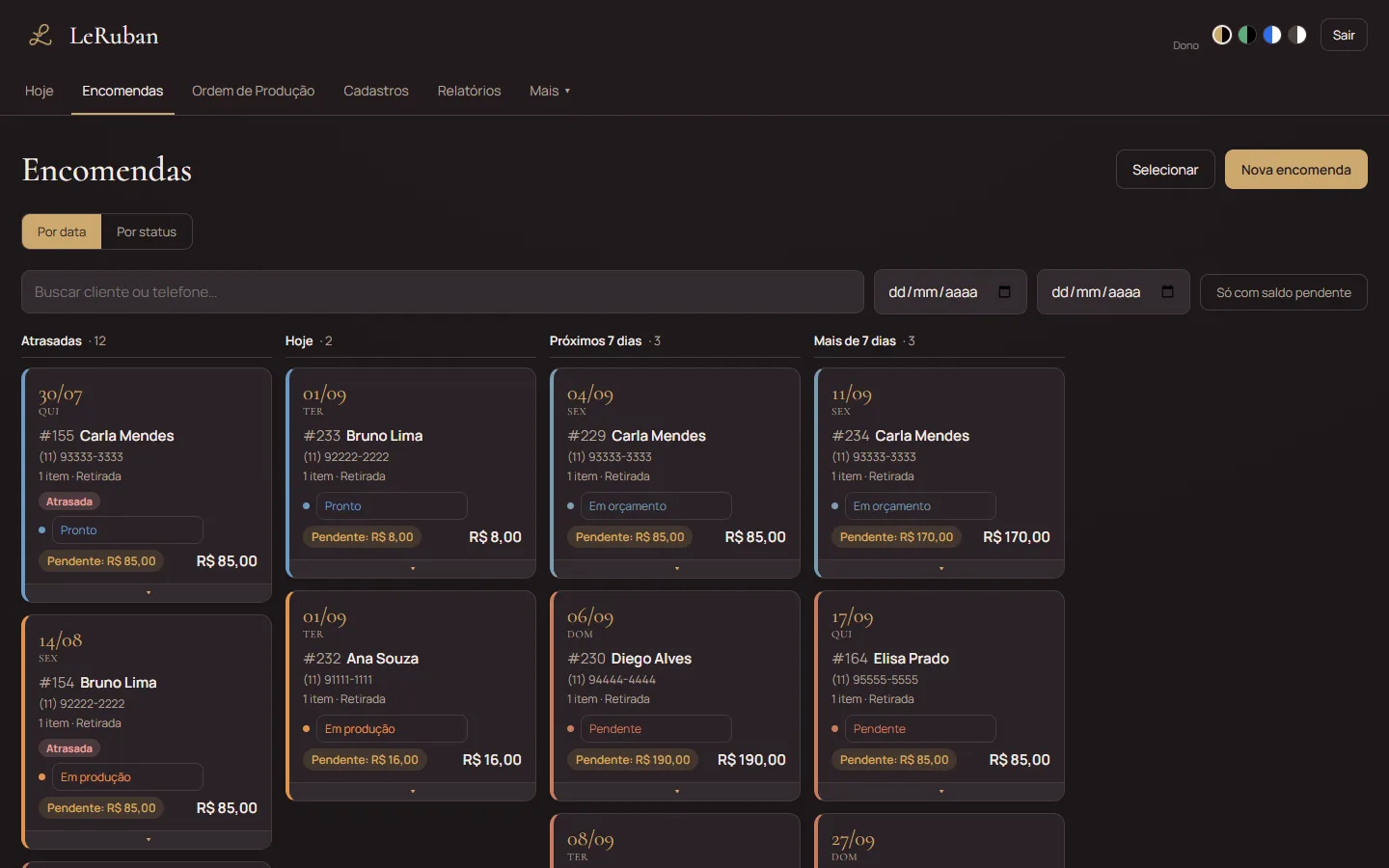Open status dropdown on order #154
The width and height of the screenshot is (1389, 868).
(x=127, y=777)
